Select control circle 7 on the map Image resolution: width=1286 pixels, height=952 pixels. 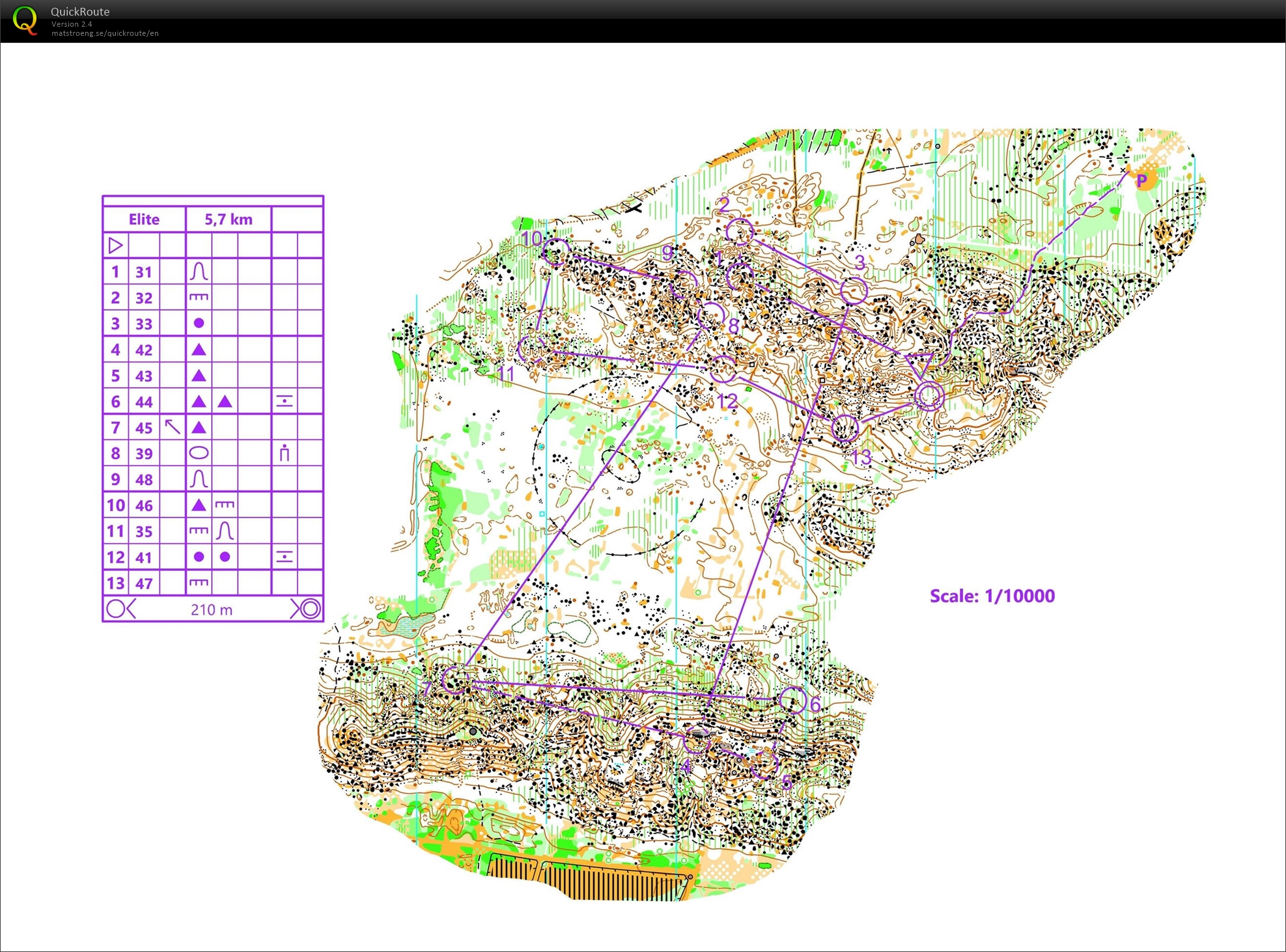tap(455, 679)
